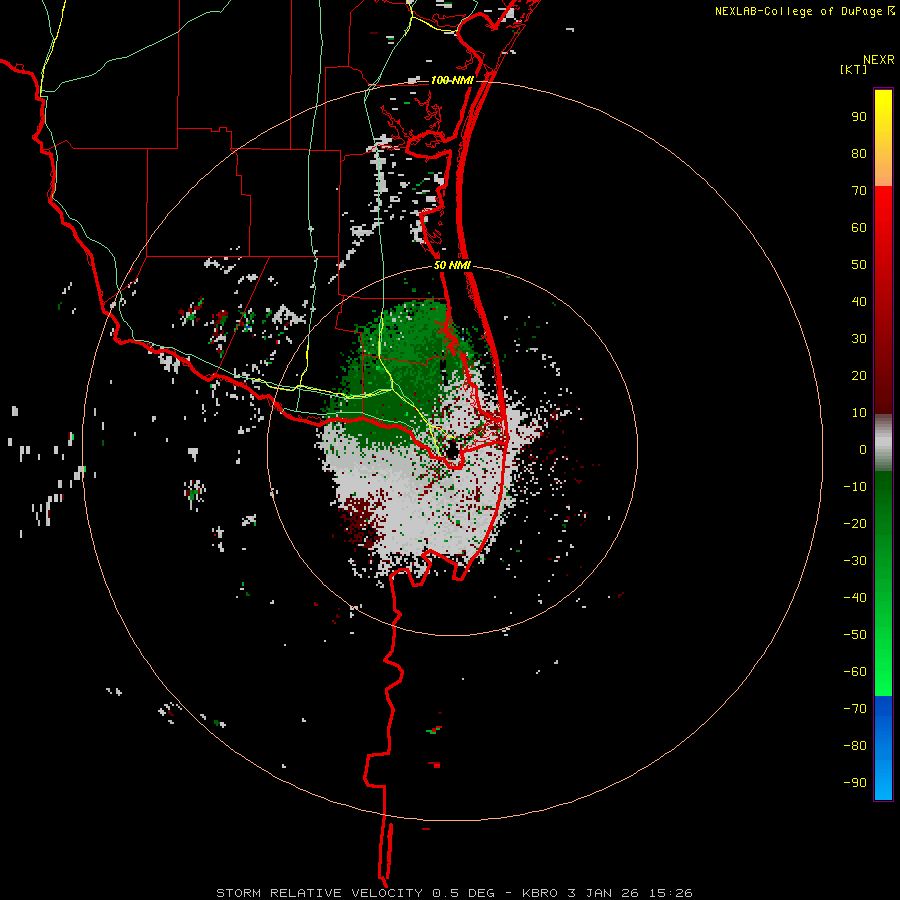Click the -80 value on the velocity scale
The width and height of the screenshot is (900, 900).
tap(855, 746)
